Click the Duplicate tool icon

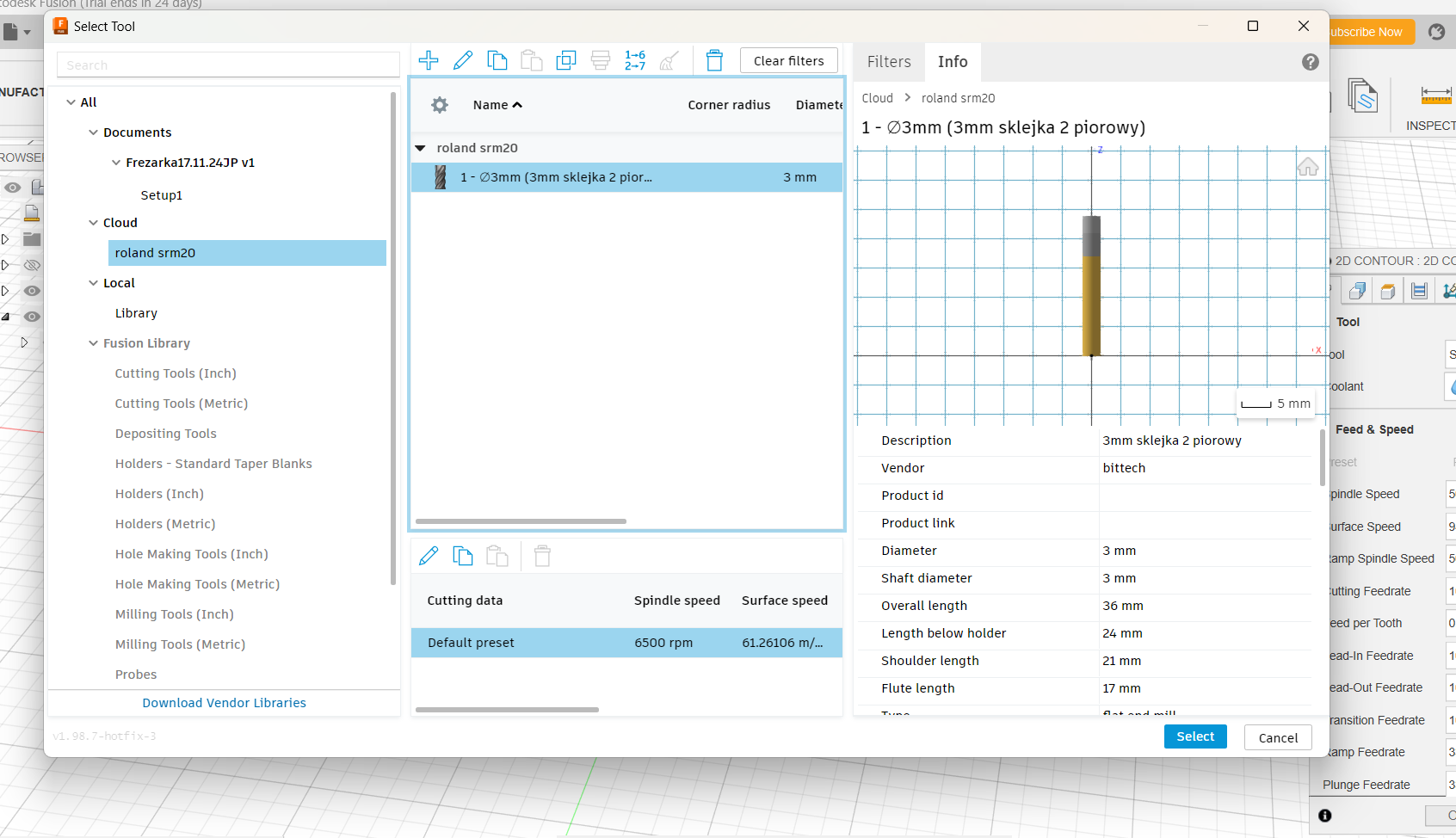point(566,60)
